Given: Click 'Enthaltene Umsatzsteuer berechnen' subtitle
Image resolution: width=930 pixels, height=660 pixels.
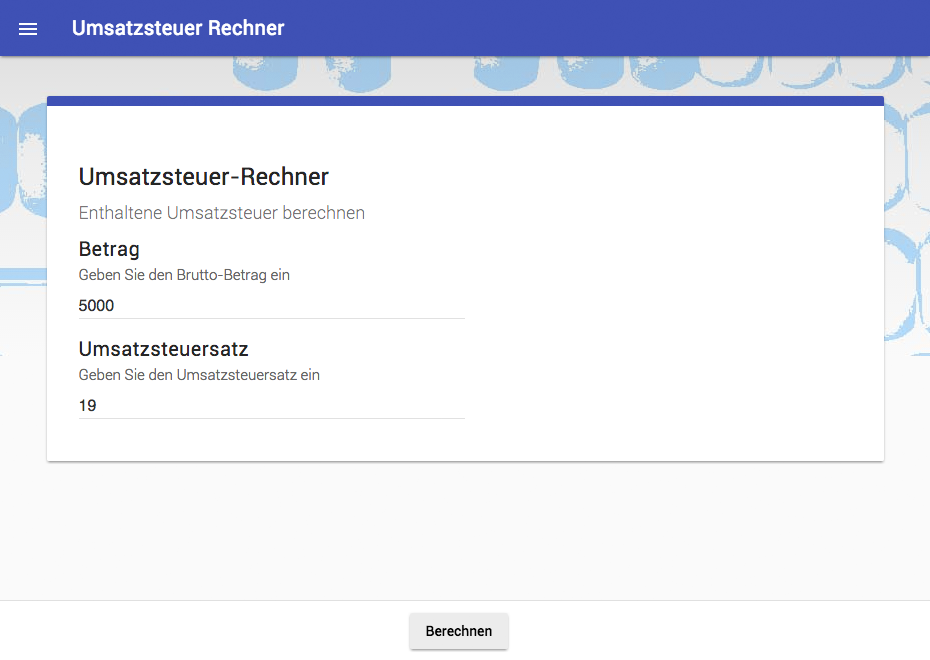Looking at the screenshot, I should [222, 213].
